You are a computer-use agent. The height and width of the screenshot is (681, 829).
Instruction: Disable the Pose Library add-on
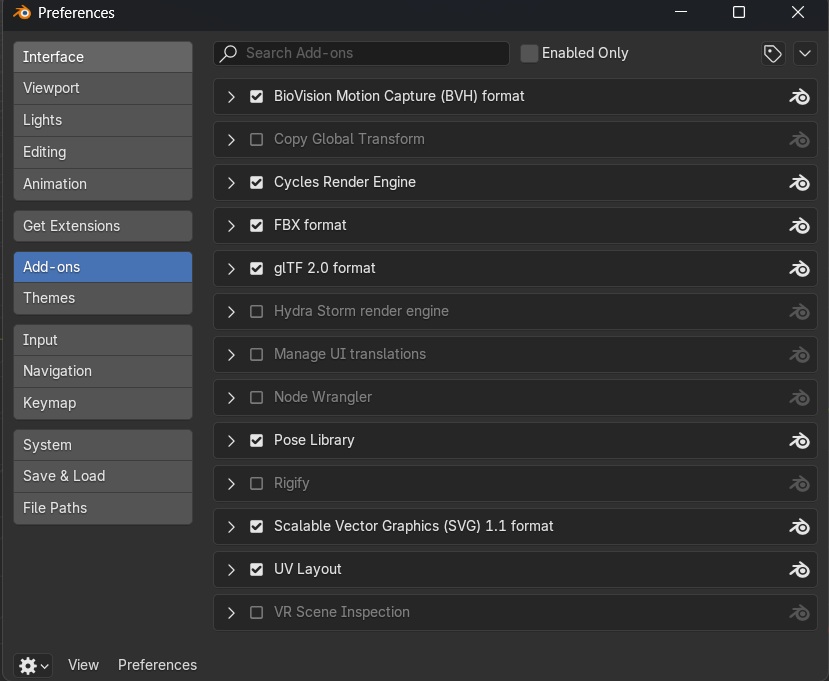256,440
